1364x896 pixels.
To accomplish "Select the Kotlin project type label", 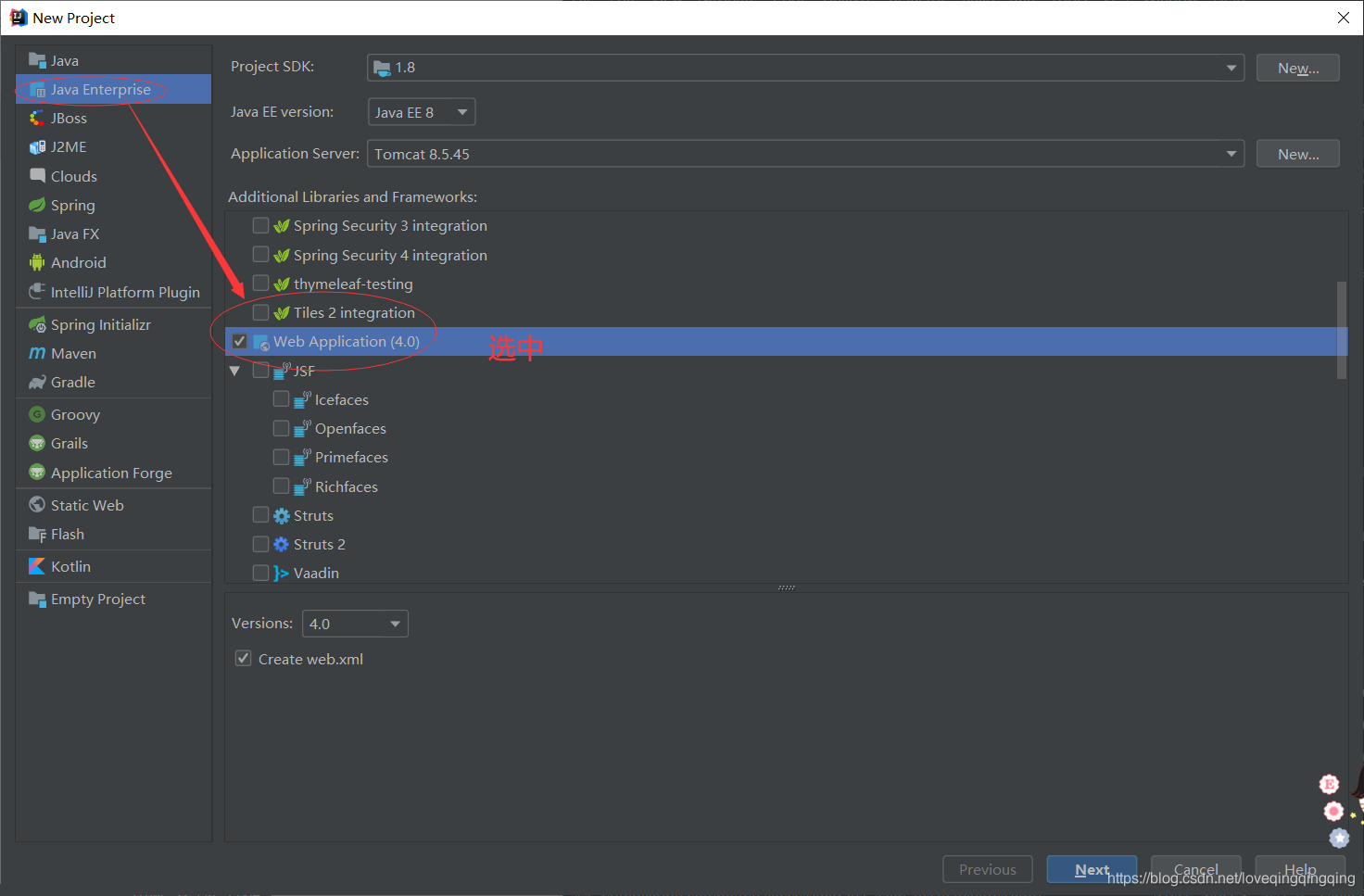I will point(70,566).
